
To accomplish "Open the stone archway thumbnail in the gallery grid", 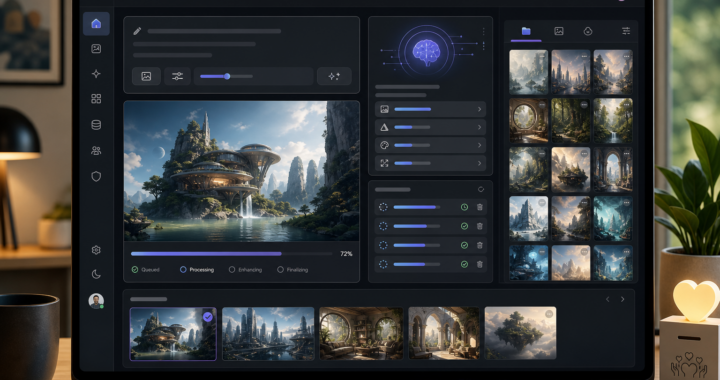I will [x=613, y=169].
